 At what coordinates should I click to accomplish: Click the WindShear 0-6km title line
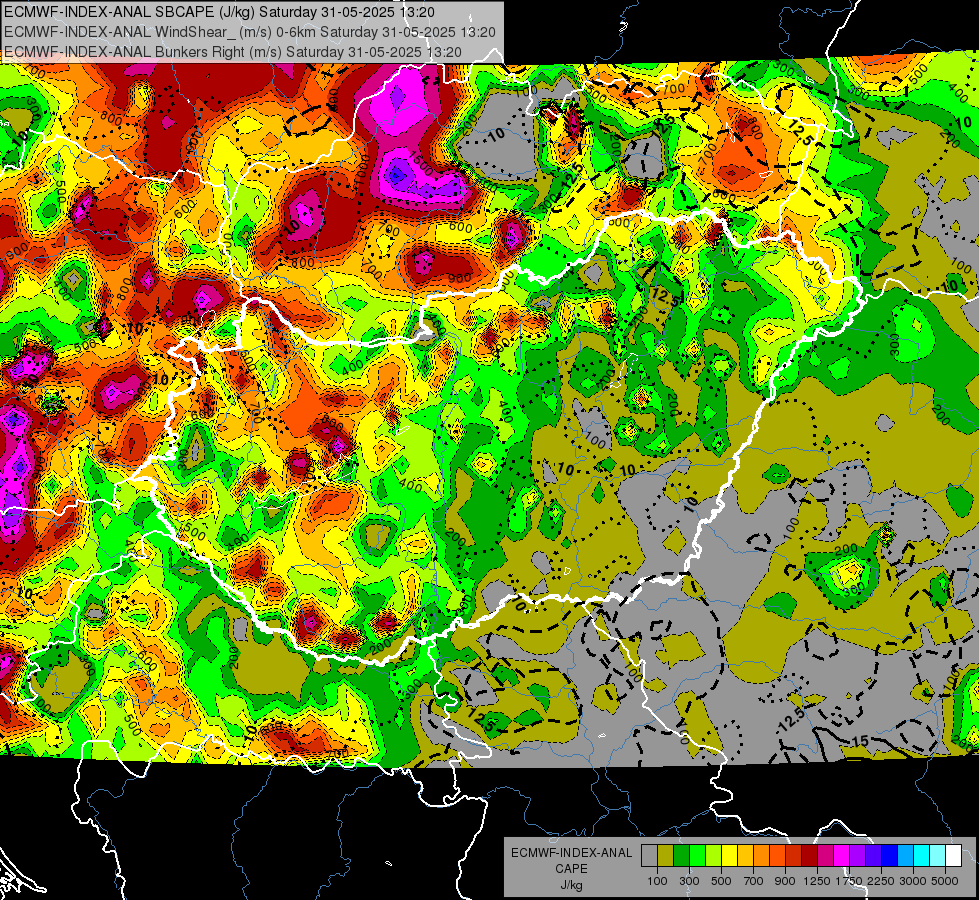tap(250, 32)
